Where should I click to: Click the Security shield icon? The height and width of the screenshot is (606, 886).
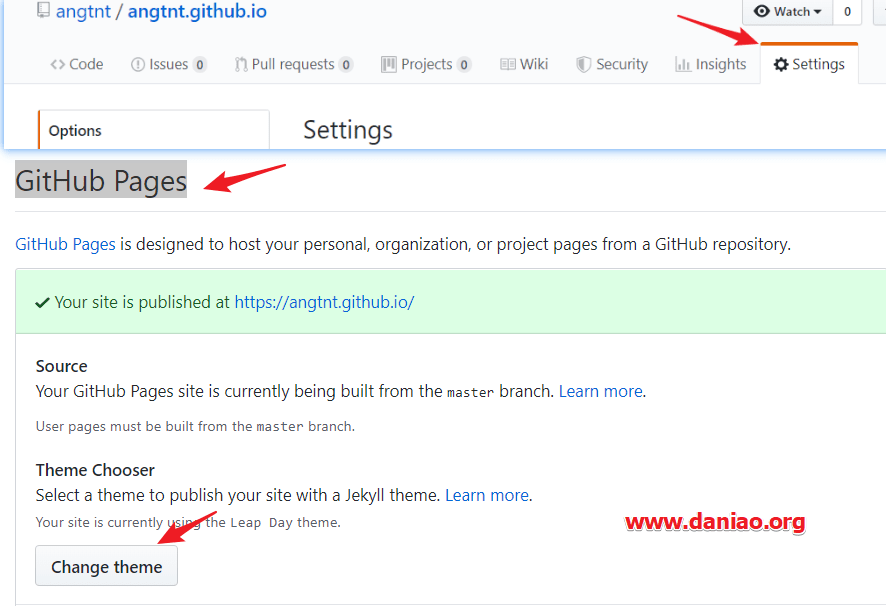(x=583, y=64)
